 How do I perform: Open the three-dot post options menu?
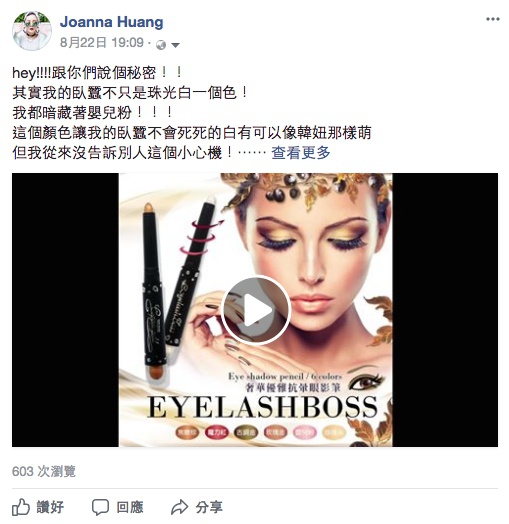(493, 19)
